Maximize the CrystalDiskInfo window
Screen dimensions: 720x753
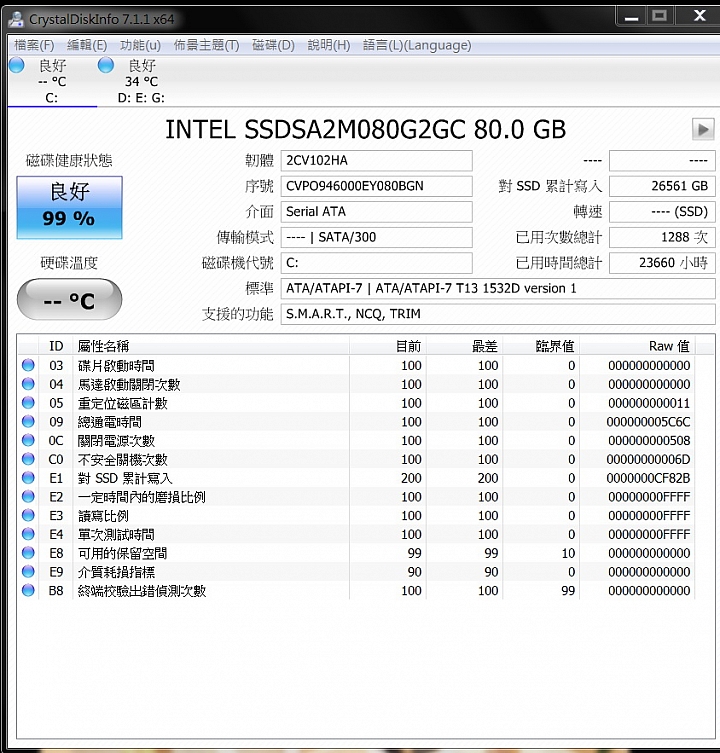659,17
